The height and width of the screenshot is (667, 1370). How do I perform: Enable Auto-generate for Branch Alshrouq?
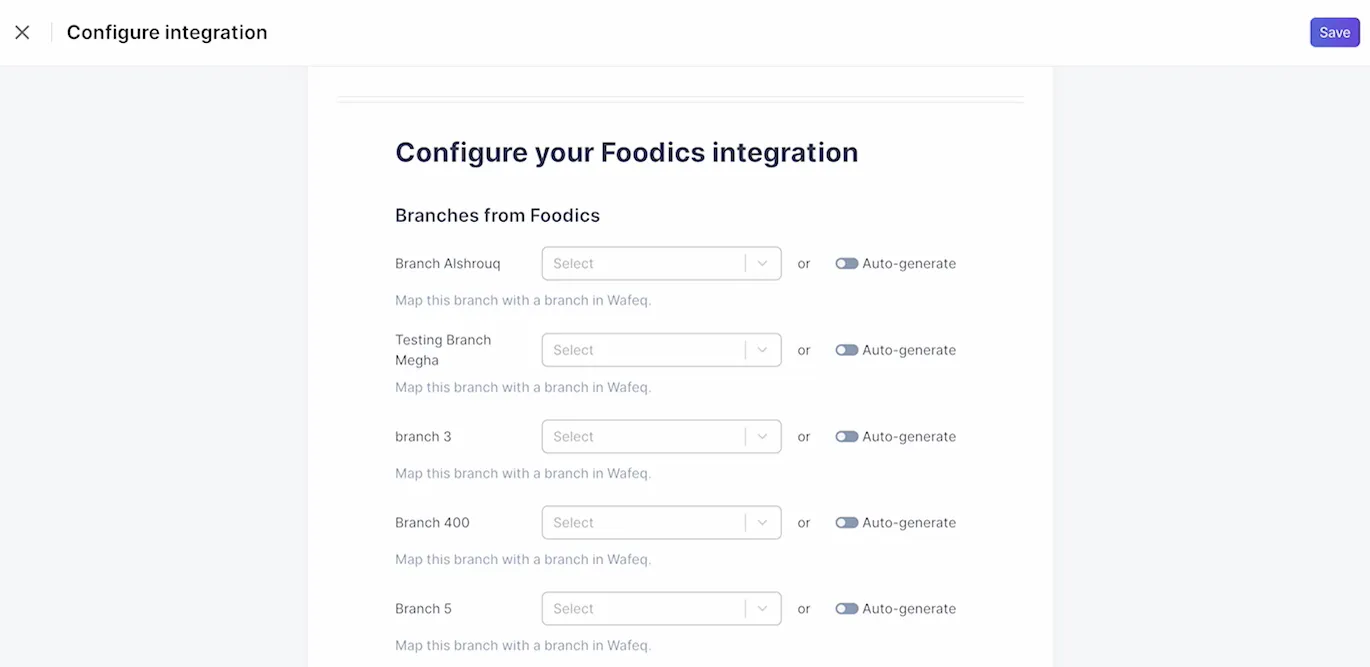[847, 263]
